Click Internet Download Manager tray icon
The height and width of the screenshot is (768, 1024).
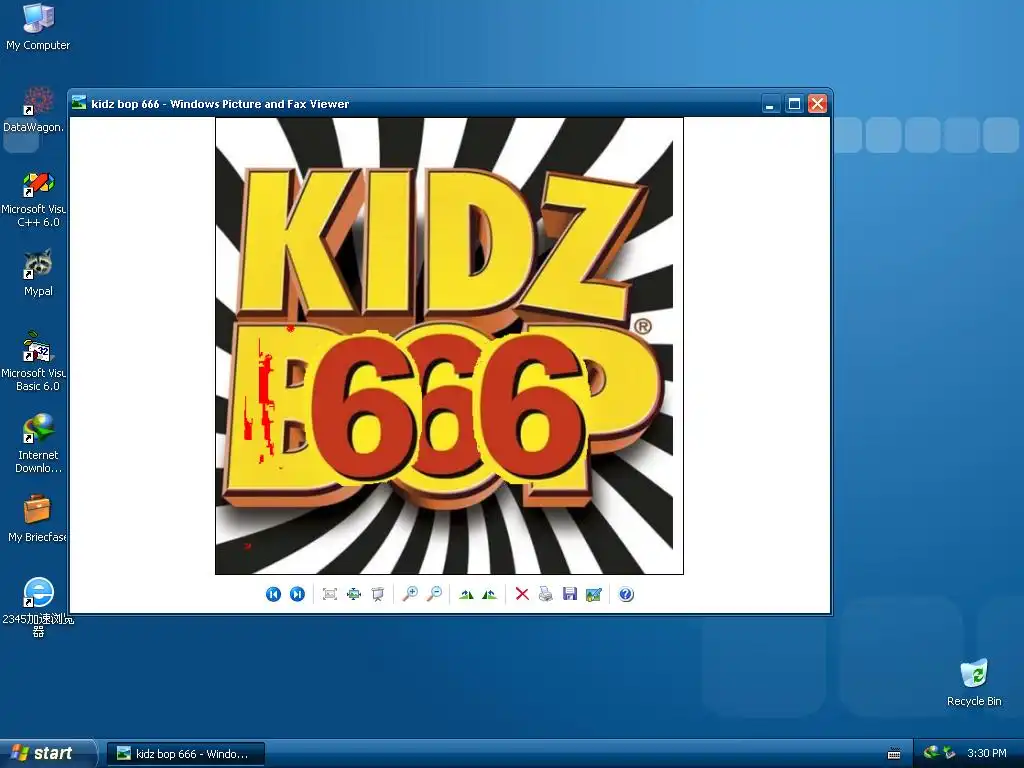coord(932,753)
